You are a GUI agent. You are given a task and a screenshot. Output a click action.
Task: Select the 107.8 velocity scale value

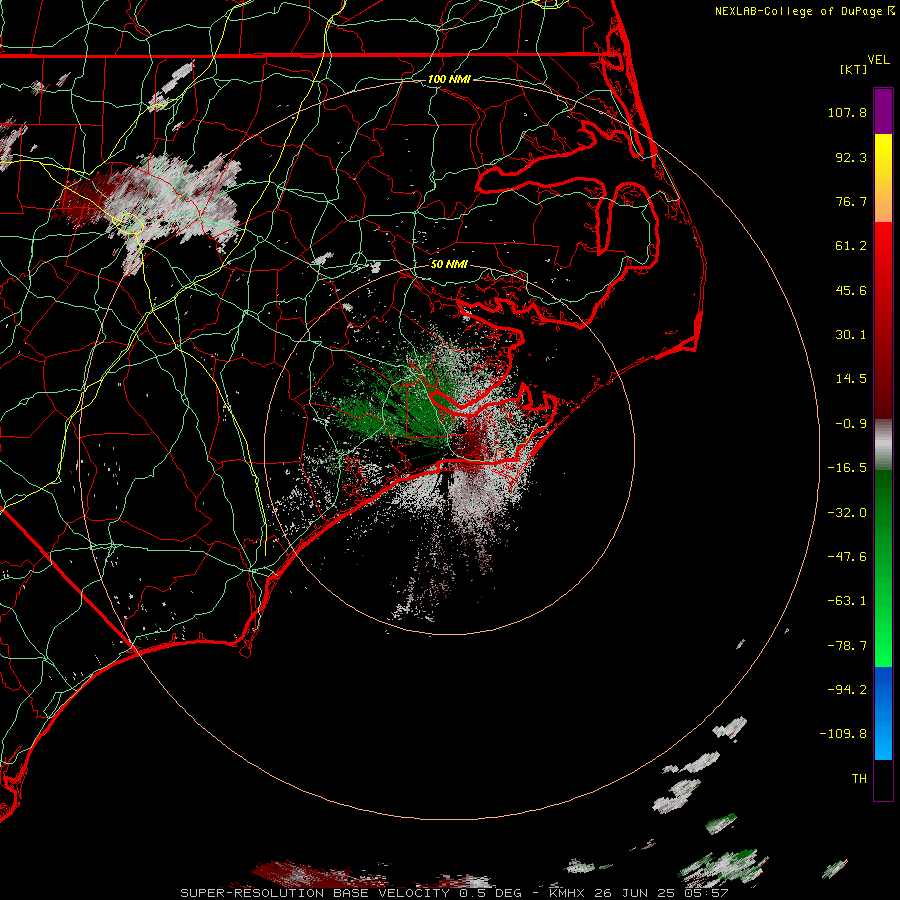847,112
